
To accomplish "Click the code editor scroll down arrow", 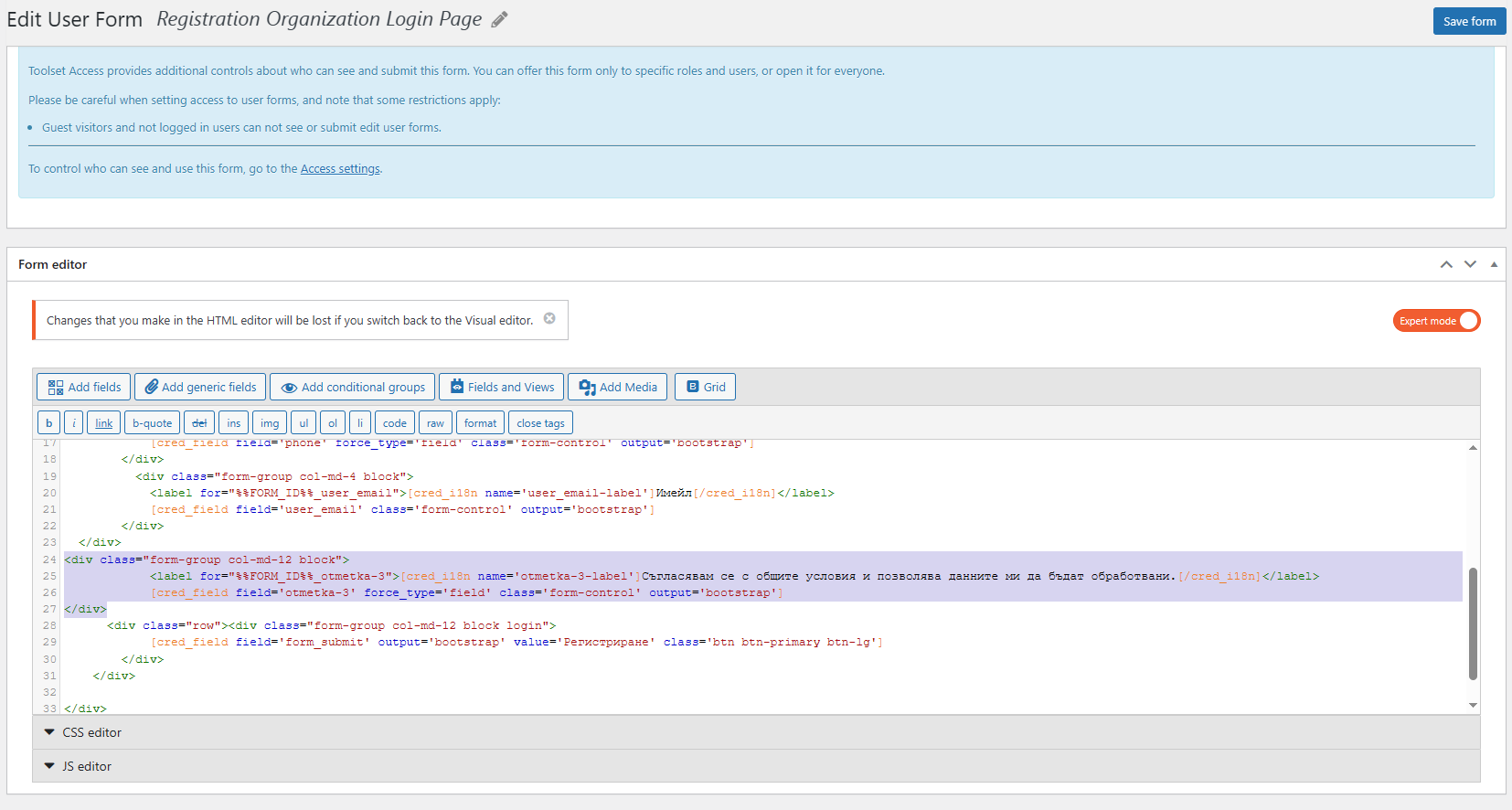I will coord(1473,705).
